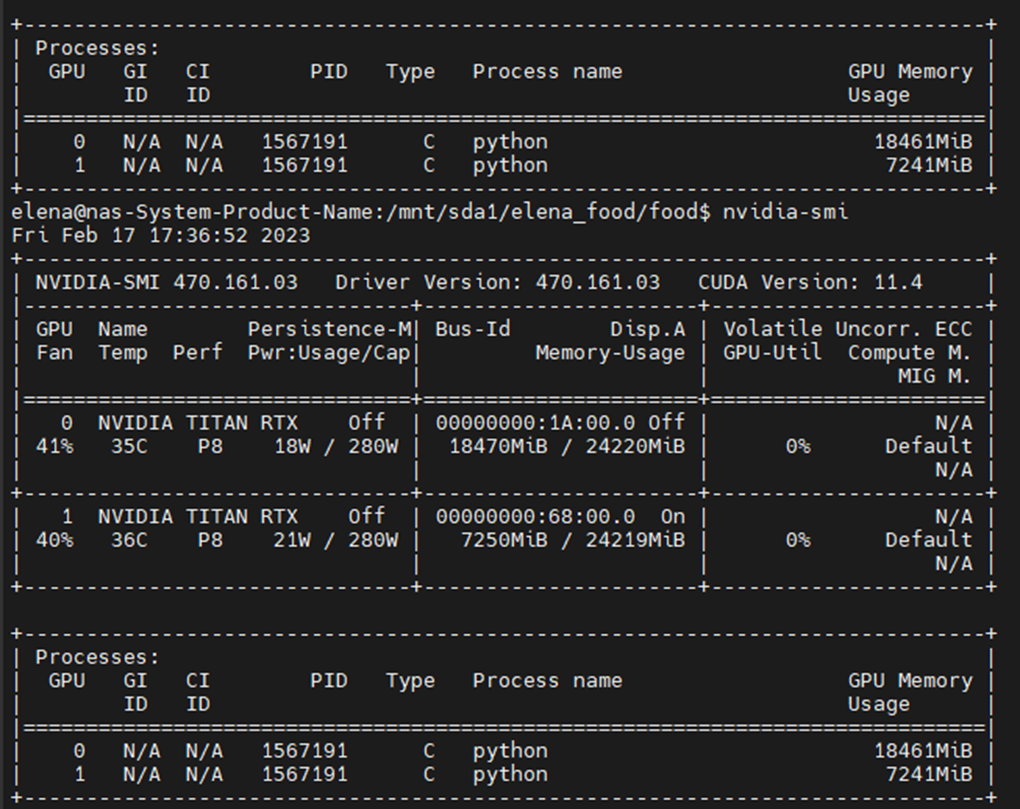This screenshot has width=1020, height=809.
Task: Click the Temp column header
Action: tap(123, 353)
